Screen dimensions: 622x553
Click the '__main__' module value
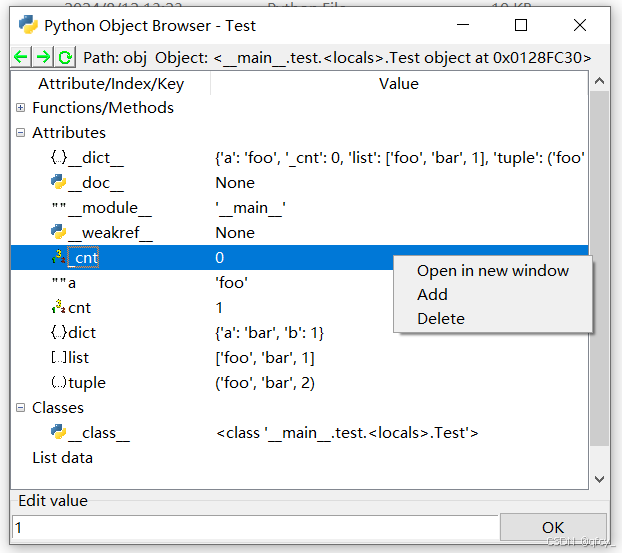pos(250,208)
